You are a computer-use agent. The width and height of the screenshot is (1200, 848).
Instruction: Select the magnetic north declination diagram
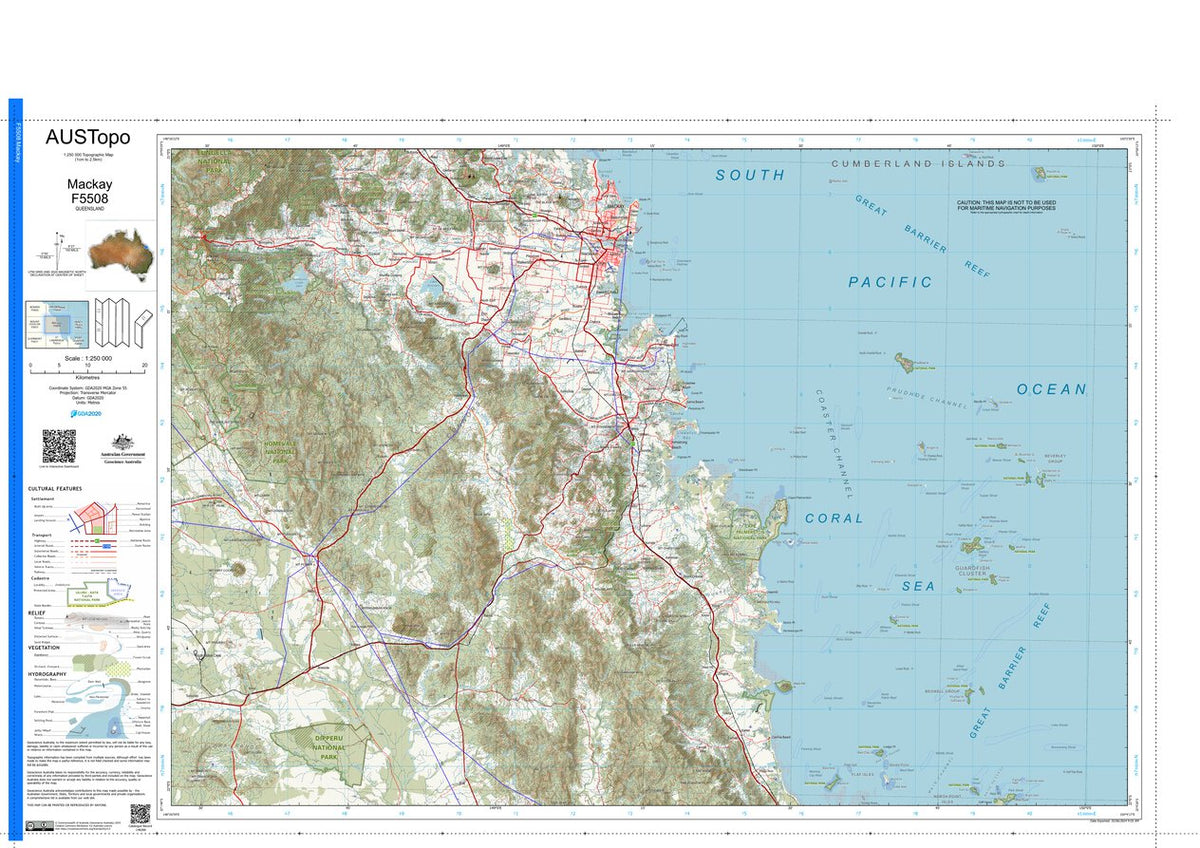pyautogui.click(x=58, y=252)
